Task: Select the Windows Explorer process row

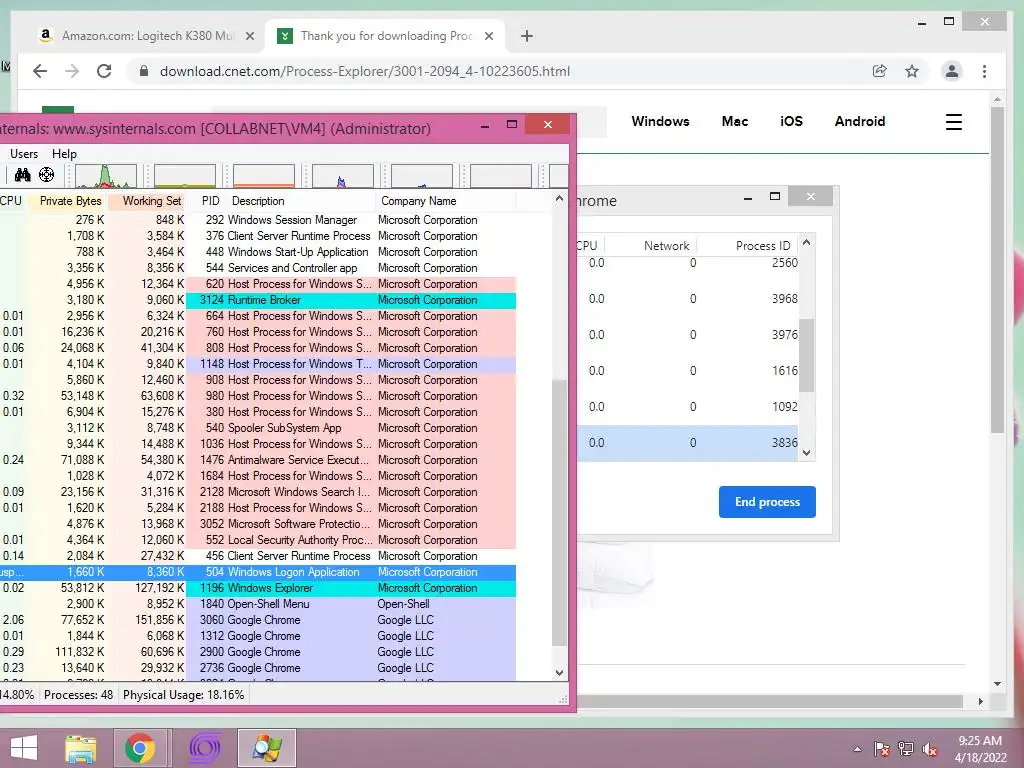Action: point(258,588)
